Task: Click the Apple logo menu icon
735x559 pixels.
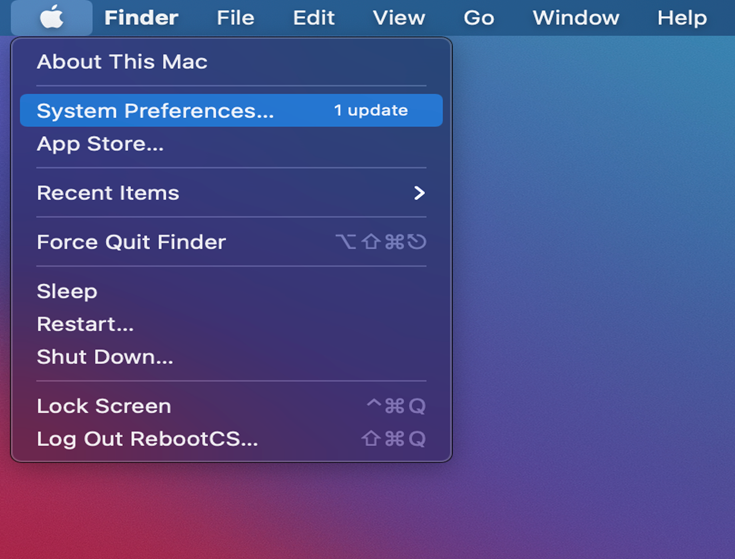Action: [x=52, y=17]
